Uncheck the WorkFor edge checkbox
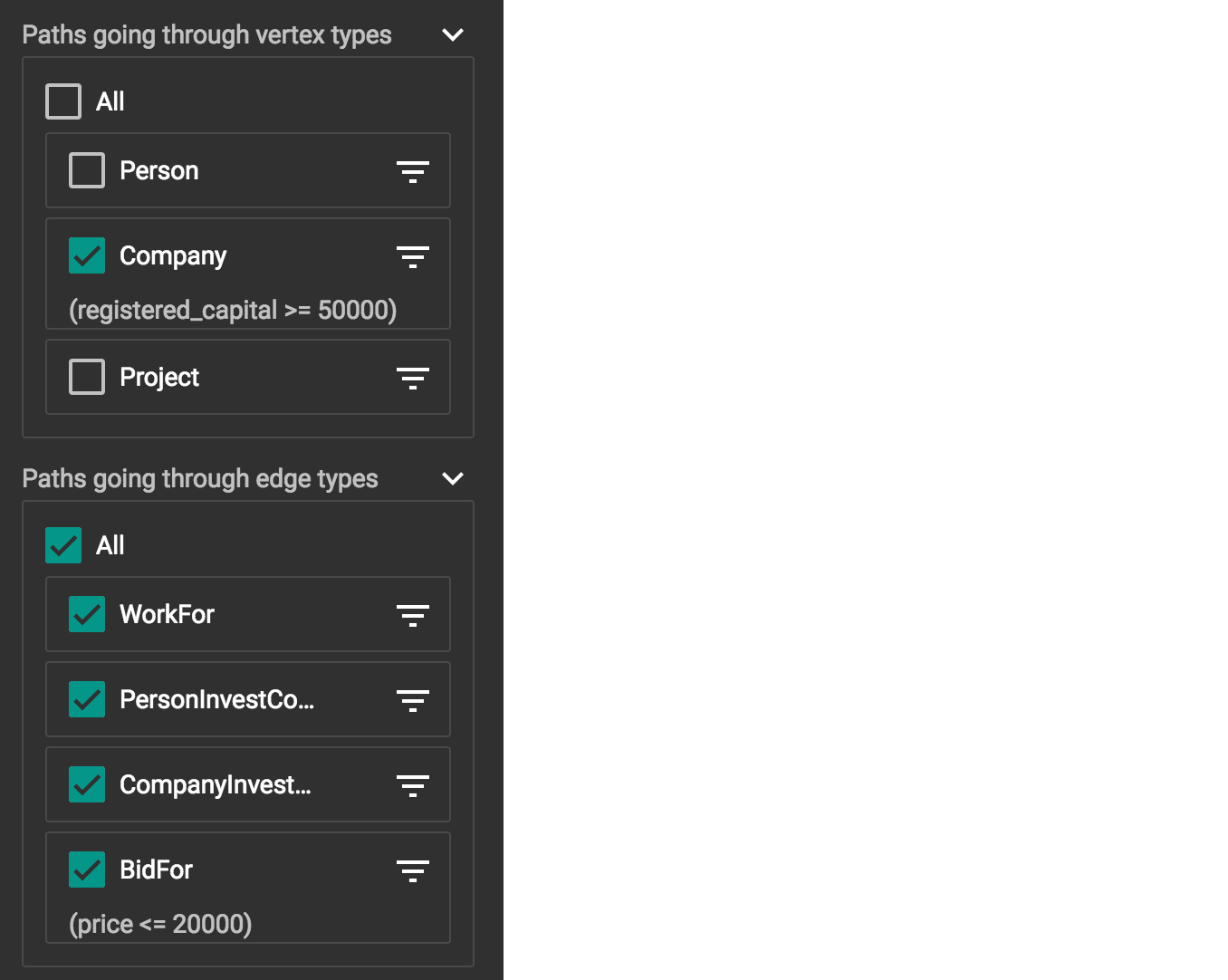Image resolution: width=1228 pixels, height=980 pixels. point(87,614)
